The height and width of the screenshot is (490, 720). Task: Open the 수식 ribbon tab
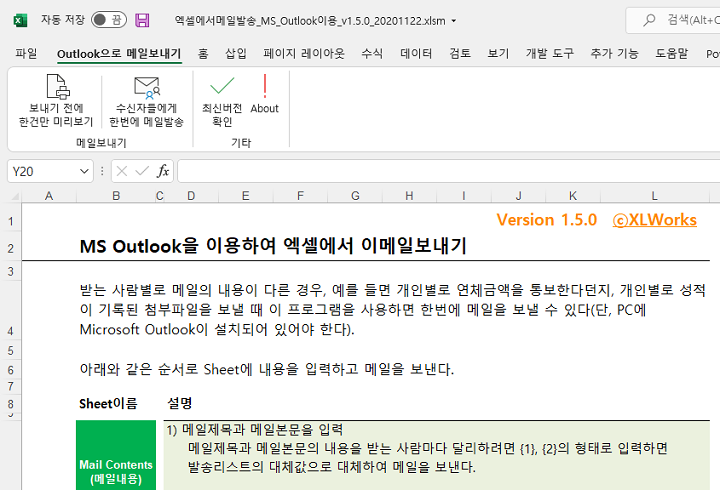[x=372, y=54]
